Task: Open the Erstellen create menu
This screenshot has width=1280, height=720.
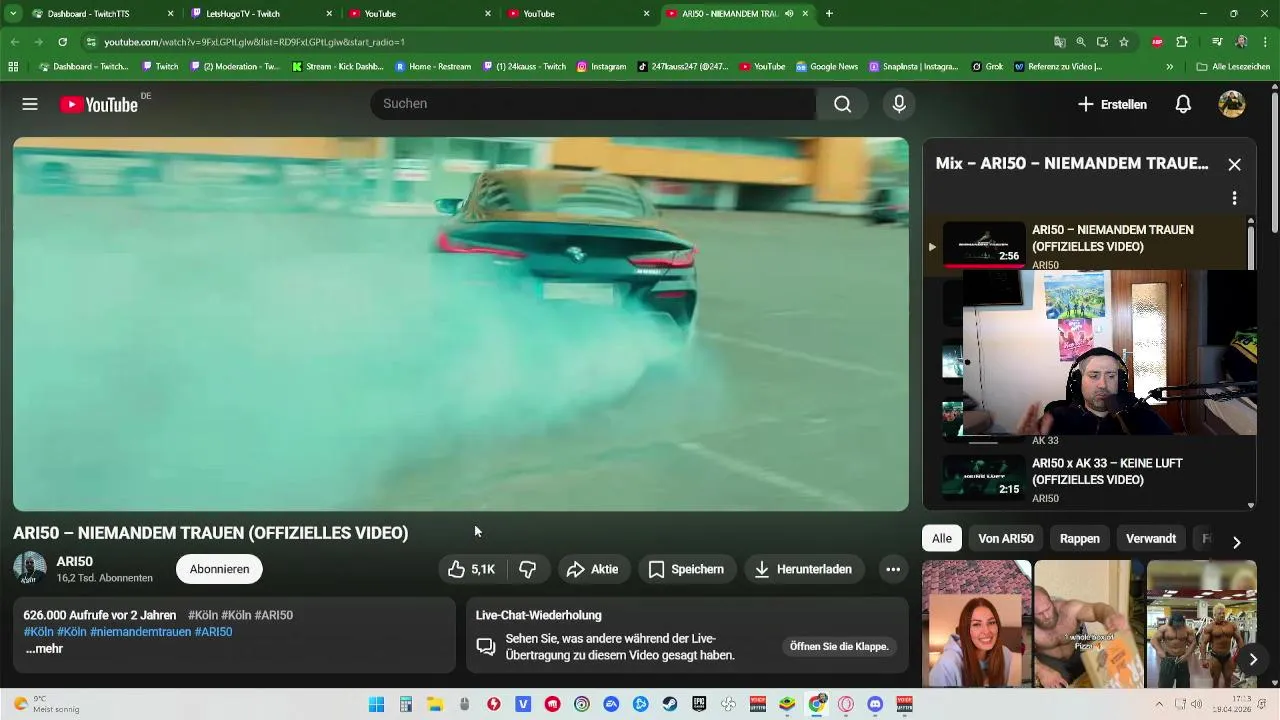Action: tap(1112, 104)
